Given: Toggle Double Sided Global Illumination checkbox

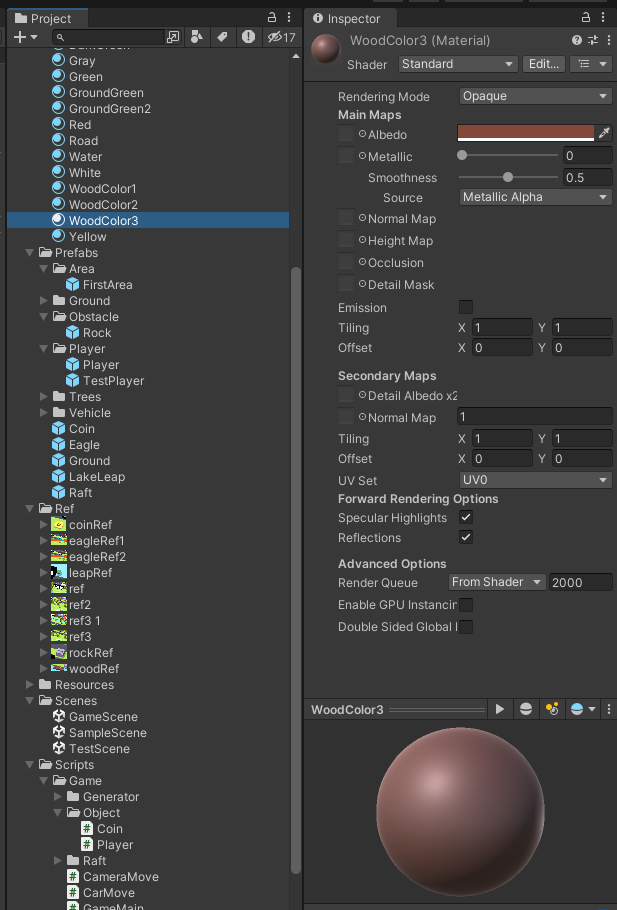Looking at the screenshot, I should [466, 627].
